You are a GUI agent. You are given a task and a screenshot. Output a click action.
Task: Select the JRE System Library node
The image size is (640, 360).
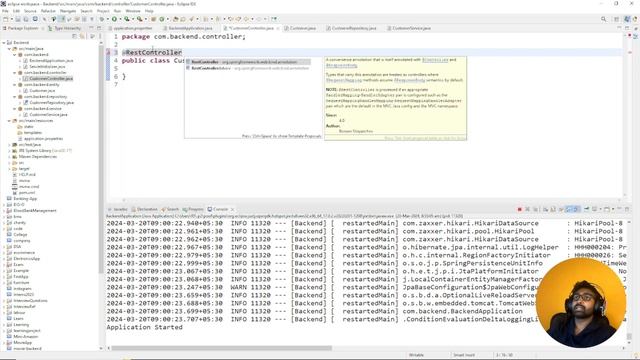pos(42,151)
